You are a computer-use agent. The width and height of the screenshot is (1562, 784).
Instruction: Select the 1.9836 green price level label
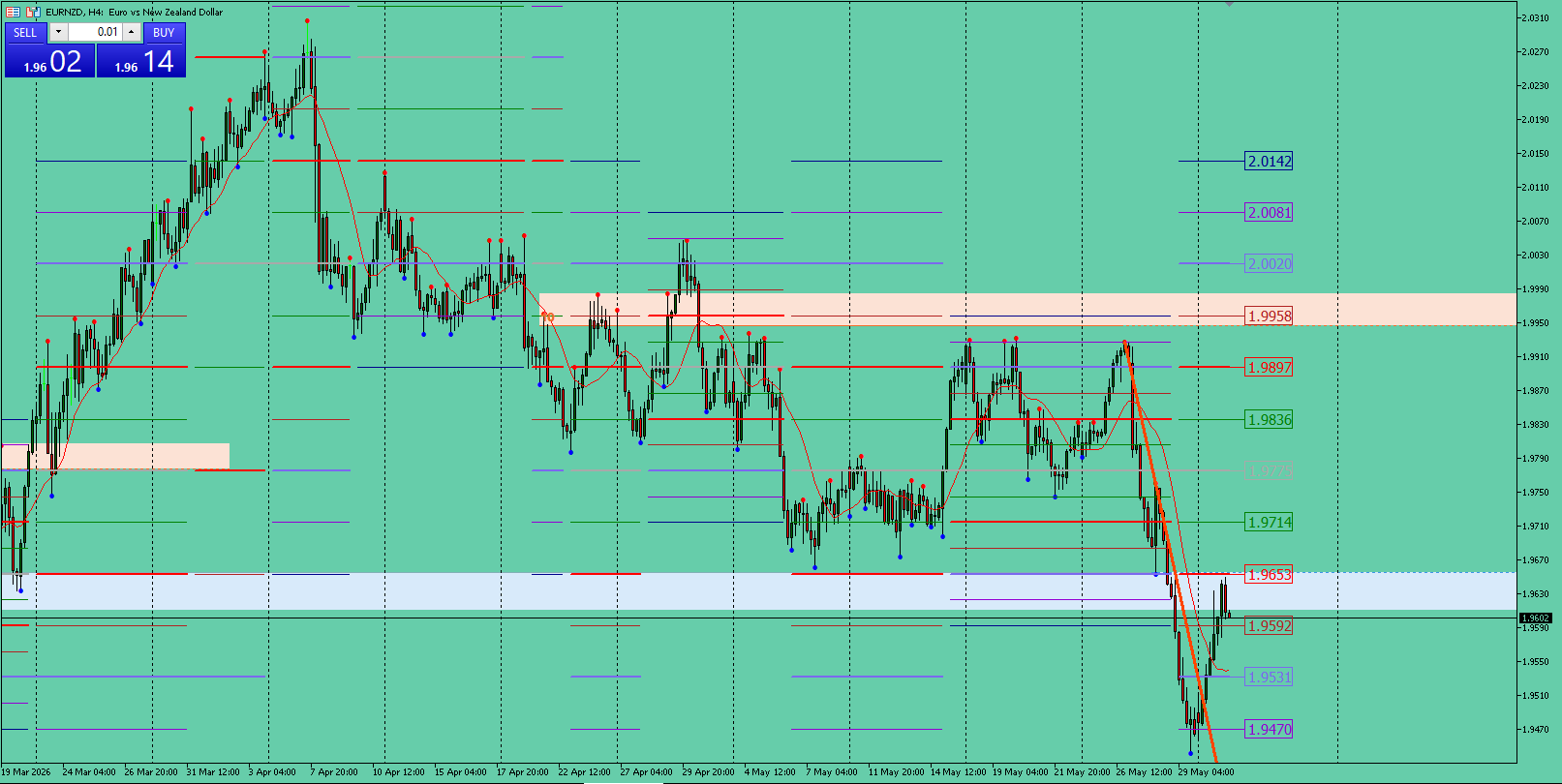click(1269, 419)
